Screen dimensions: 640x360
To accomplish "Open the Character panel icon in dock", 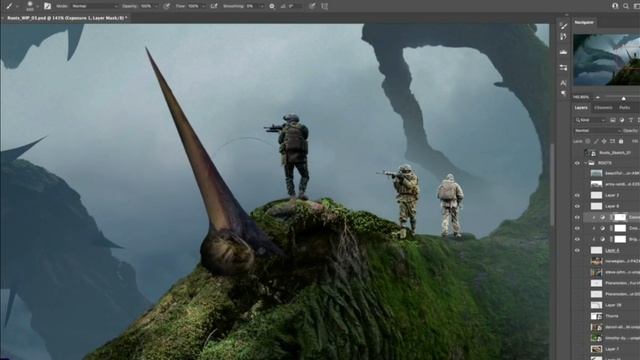I will point(564,83).
